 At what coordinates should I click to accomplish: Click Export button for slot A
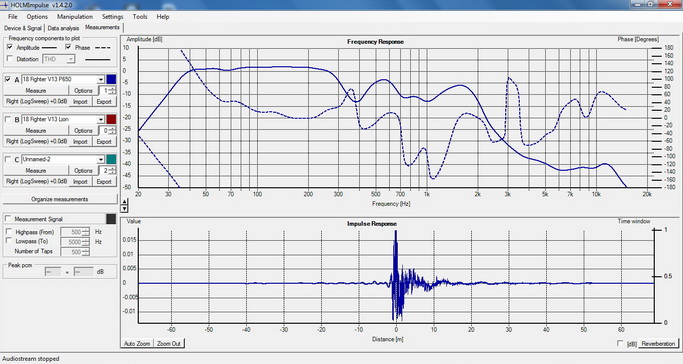[x=104, y=101]
